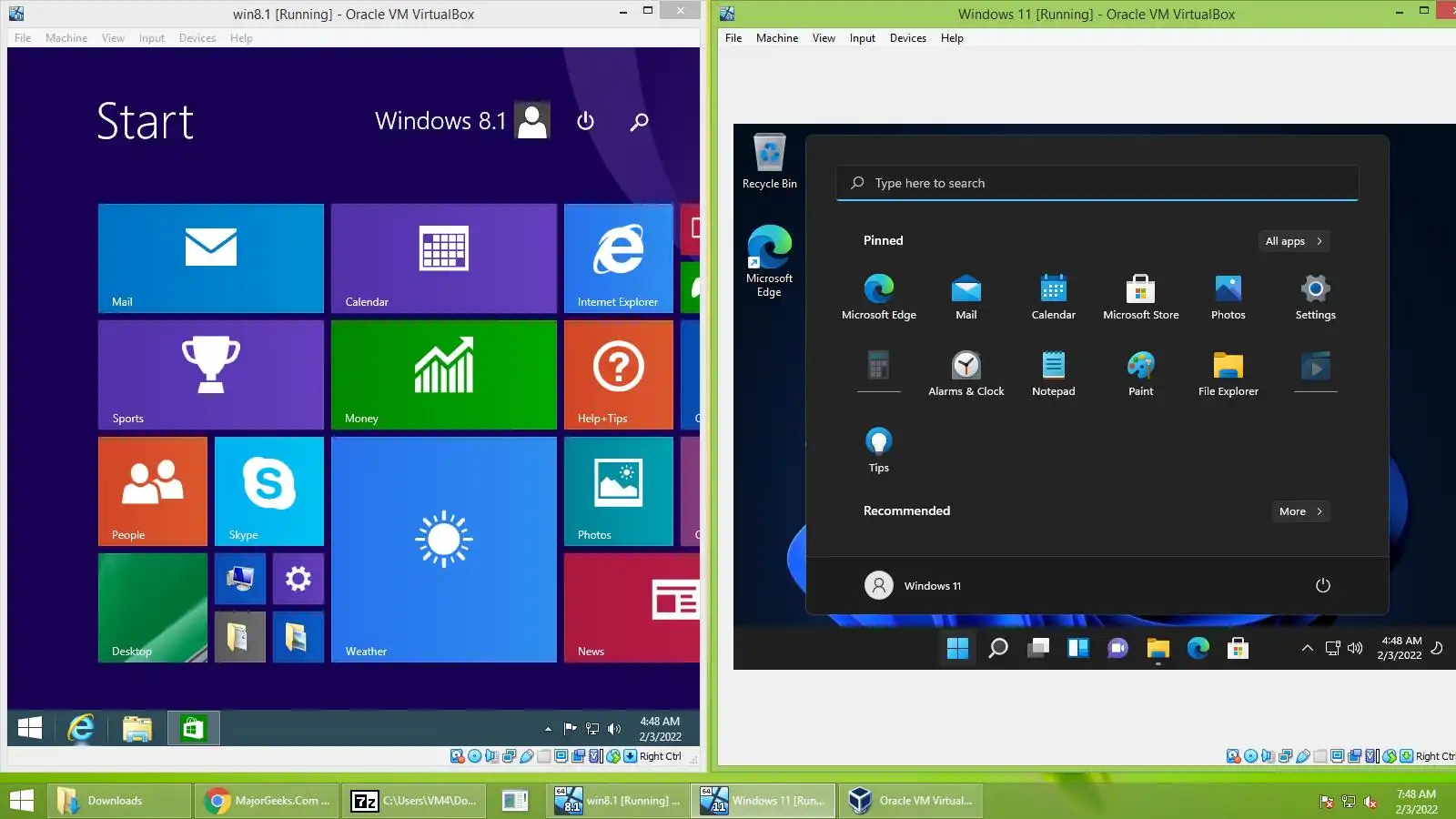
Task: Open the Mail tile in Windows 8.1 Start
Action: point(211,258)
